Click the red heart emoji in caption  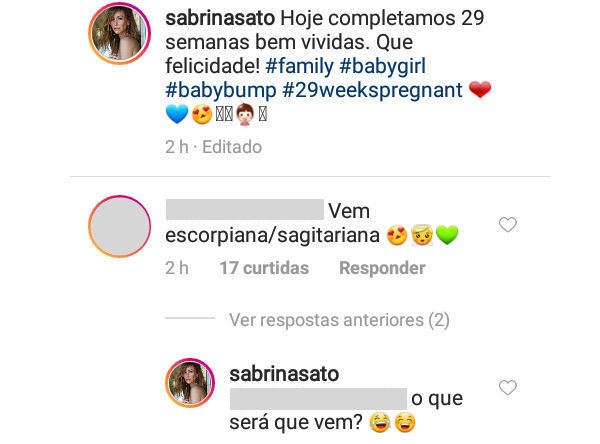pyautogui.click(x=480, y=90)
